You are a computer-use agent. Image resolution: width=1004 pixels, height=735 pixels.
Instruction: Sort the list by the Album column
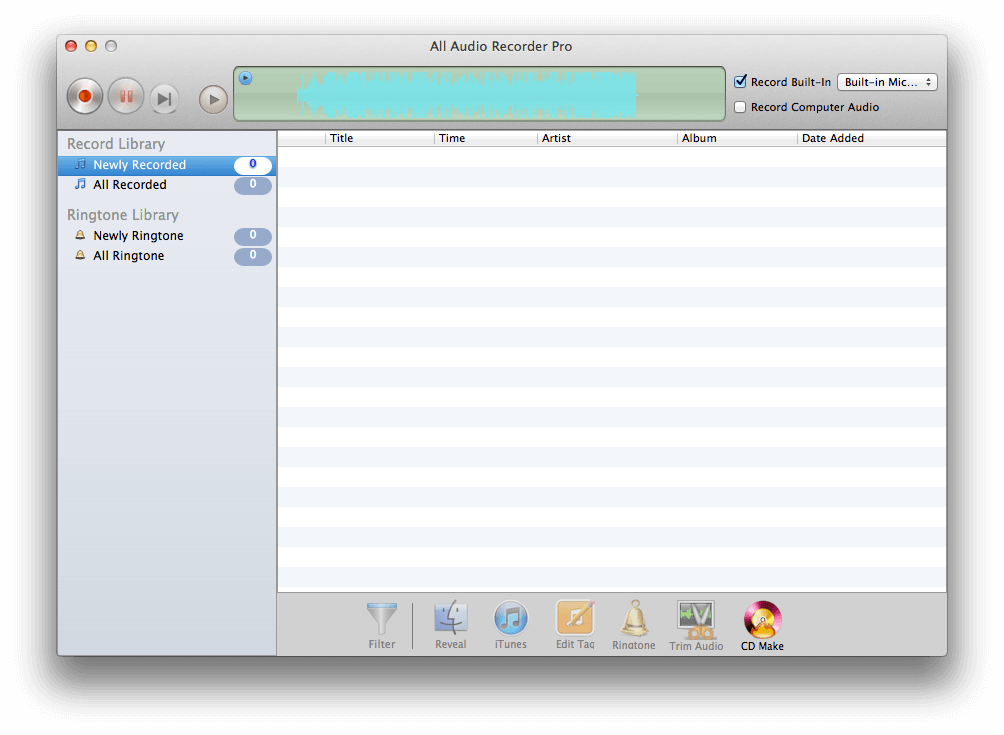click(x=737, y=138)
